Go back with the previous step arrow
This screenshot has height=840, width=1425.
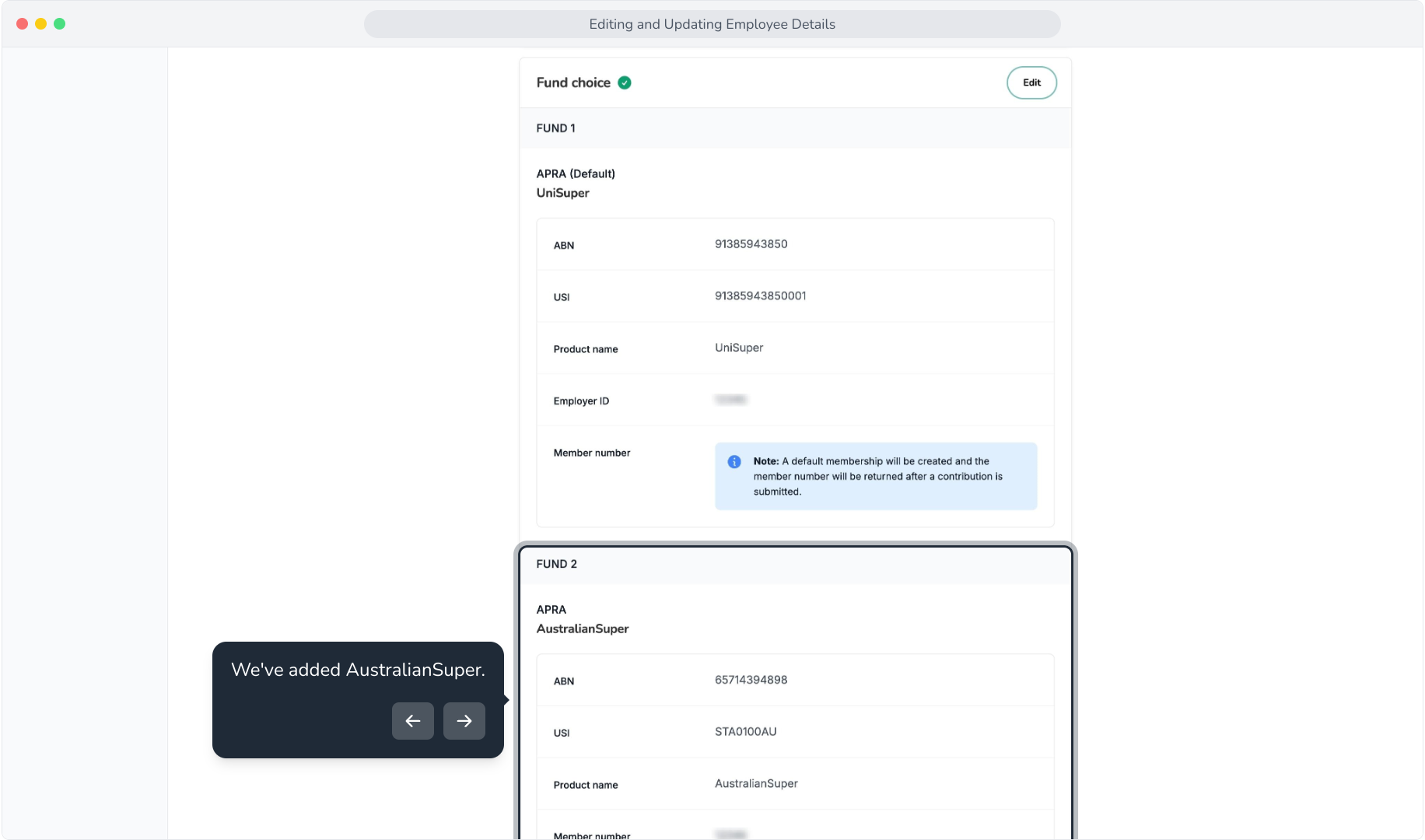[413, 721]
